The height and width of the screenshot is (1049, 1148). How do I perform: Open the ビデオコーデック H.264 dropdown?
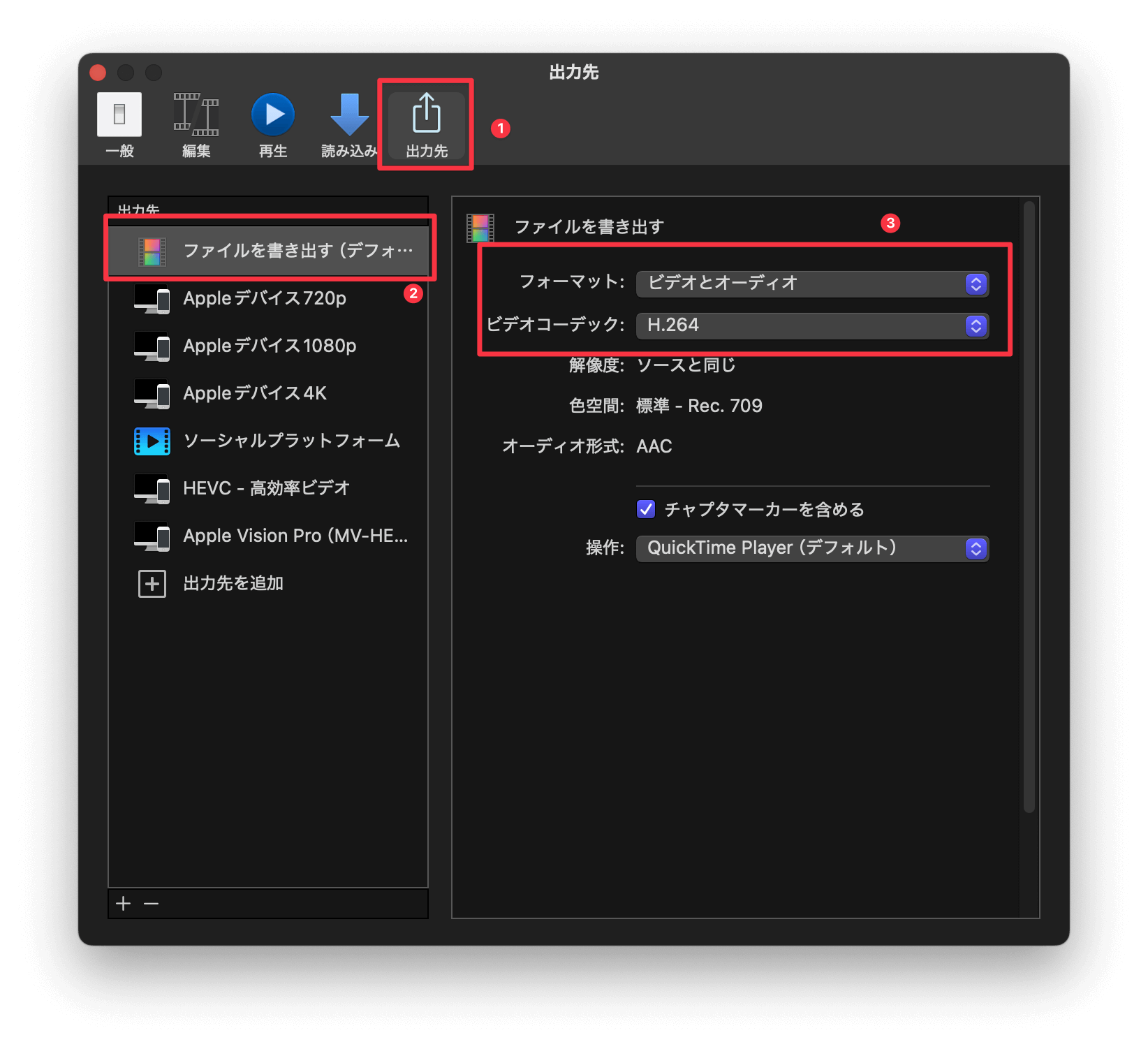coord(812,325)
